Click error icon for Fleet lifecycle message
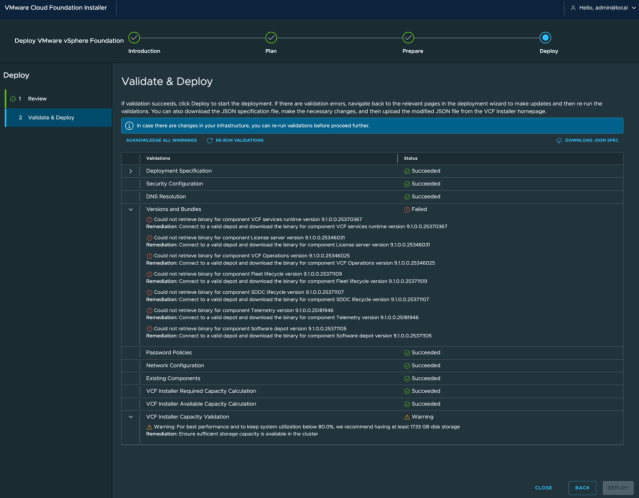The height and width of the screenshot is (498, 639). pos(149,274)
